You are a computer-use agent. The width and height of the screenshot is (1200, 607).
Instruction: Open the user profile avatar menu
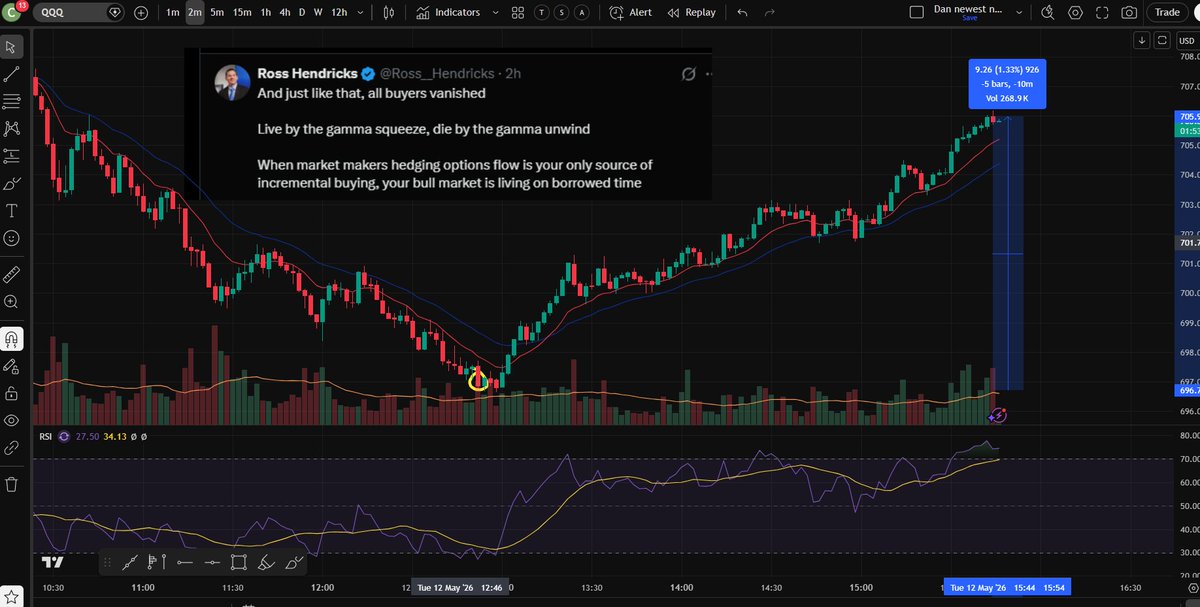coord(13,12)
